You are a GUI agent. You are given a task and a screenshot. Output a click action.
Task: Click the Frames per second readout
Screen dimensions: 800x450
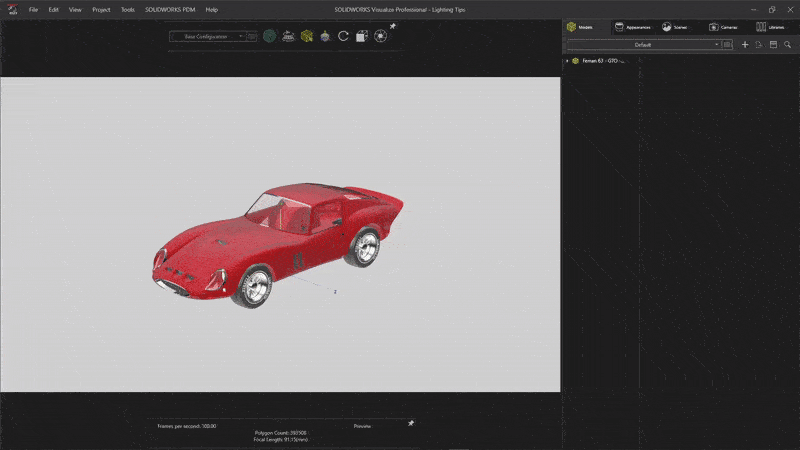(187, 426)
